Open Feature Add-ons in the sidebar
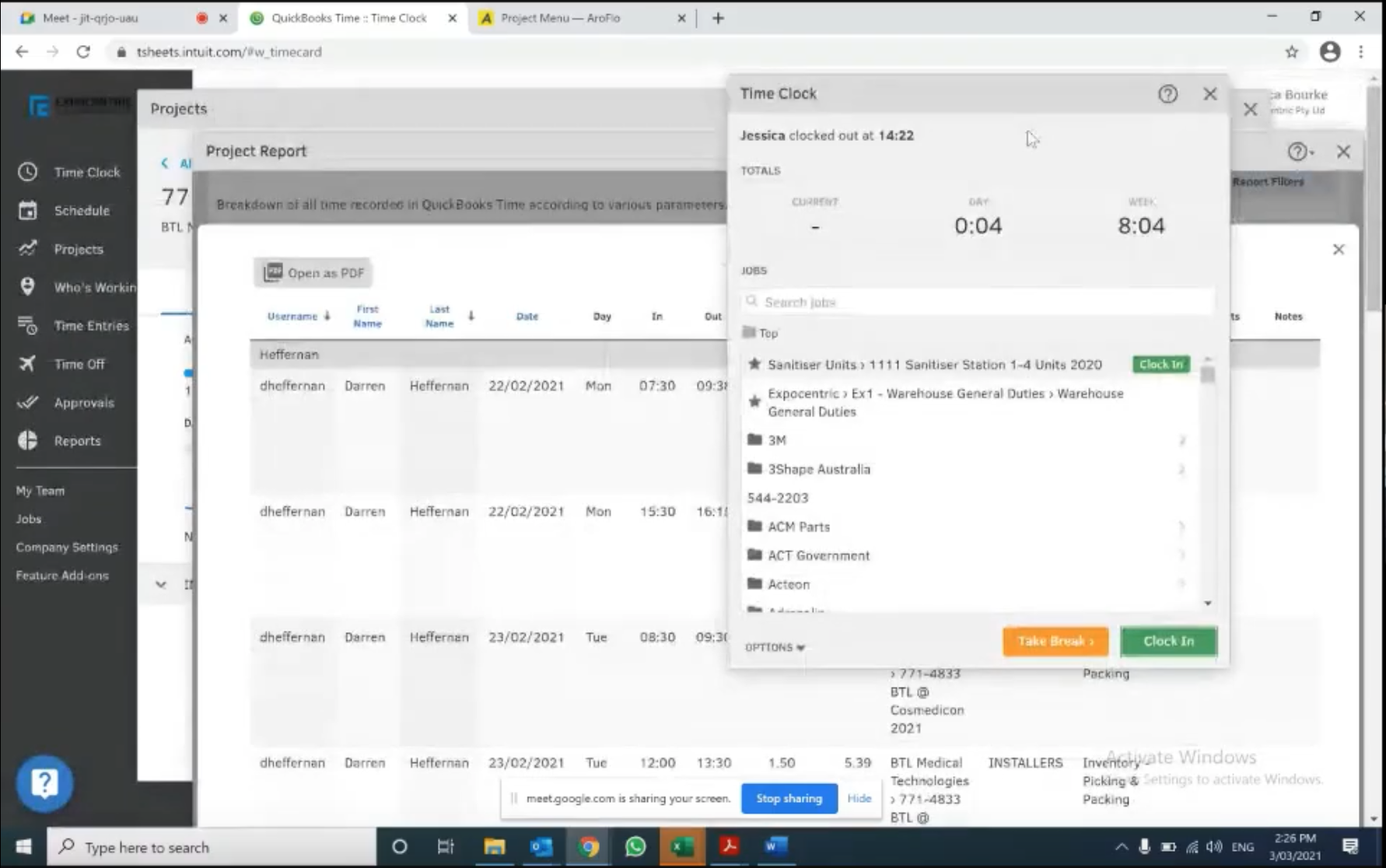The height and width of the screenshot is (868, 1386). point(62,576)
